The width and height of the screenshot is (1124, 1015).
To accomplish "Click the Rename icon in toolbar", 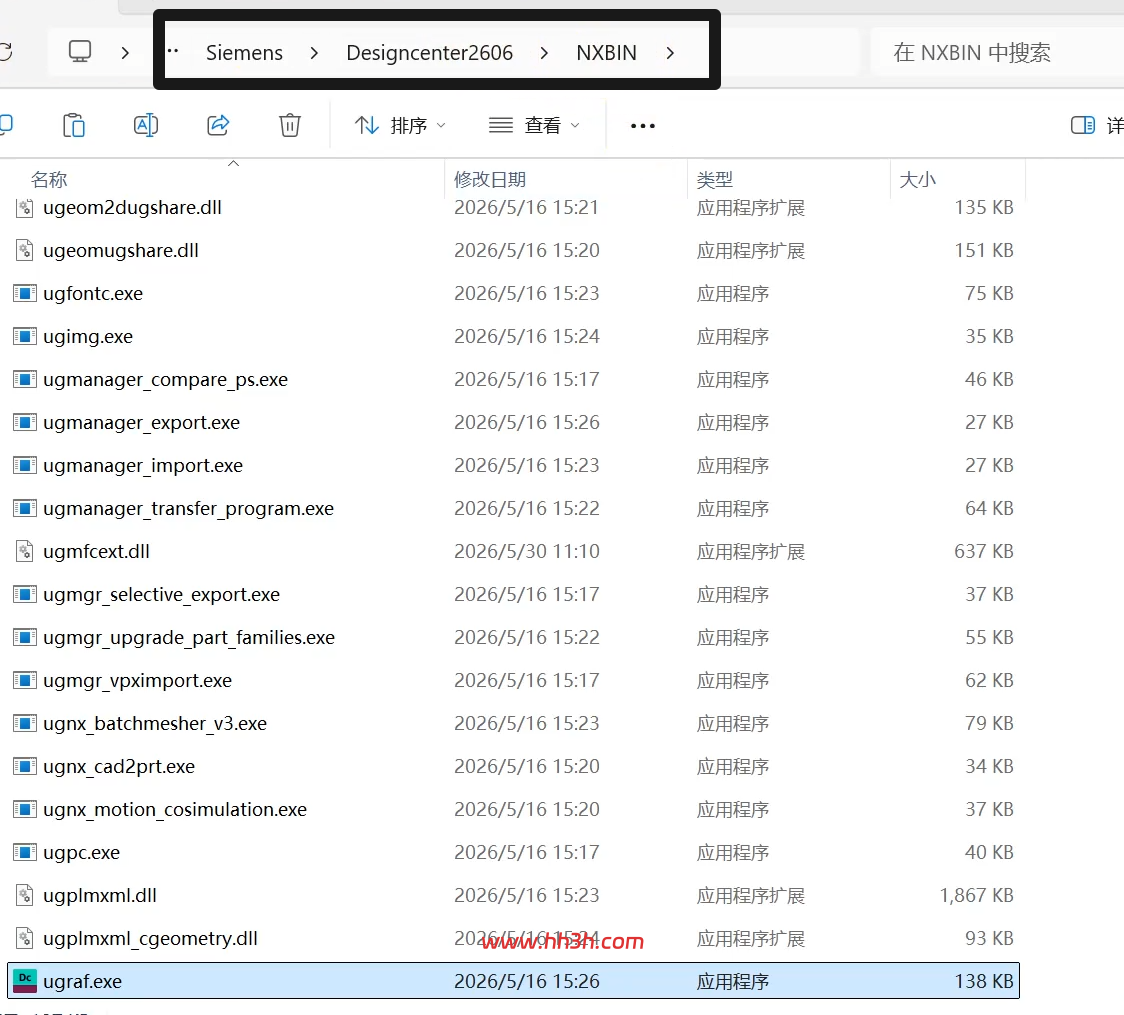I will 146,125.
